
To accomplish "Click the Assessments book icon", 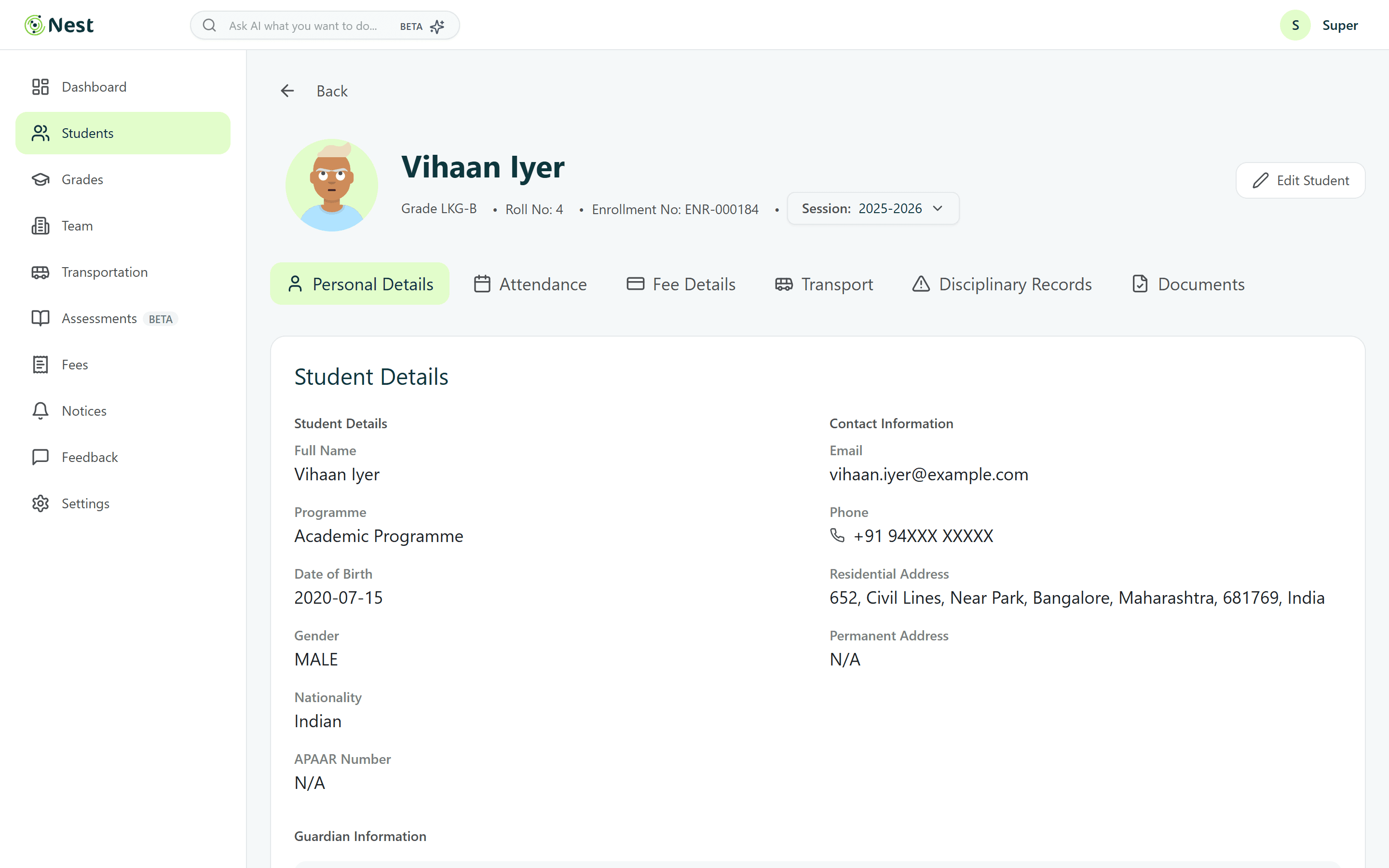I will (x=40, y=319).
